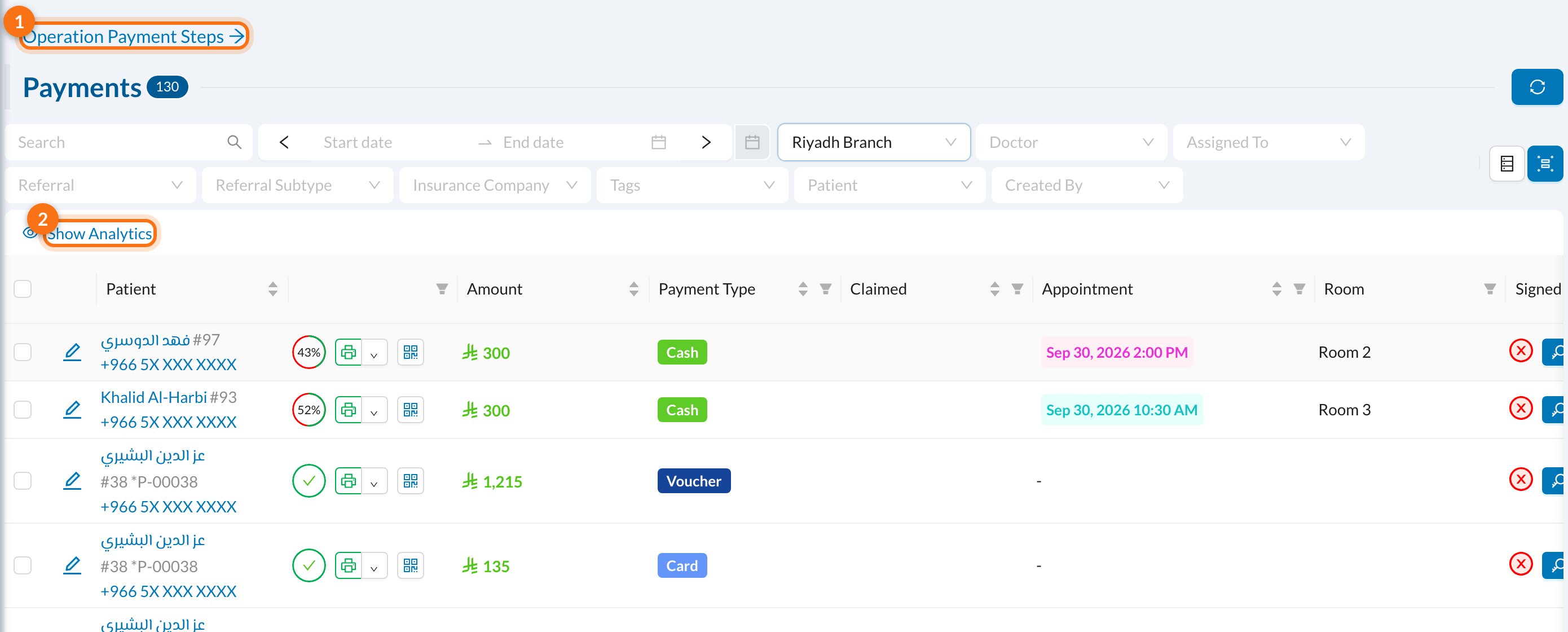
Task: Show QR code for patient #97 payment
Action: coord(411,352)
